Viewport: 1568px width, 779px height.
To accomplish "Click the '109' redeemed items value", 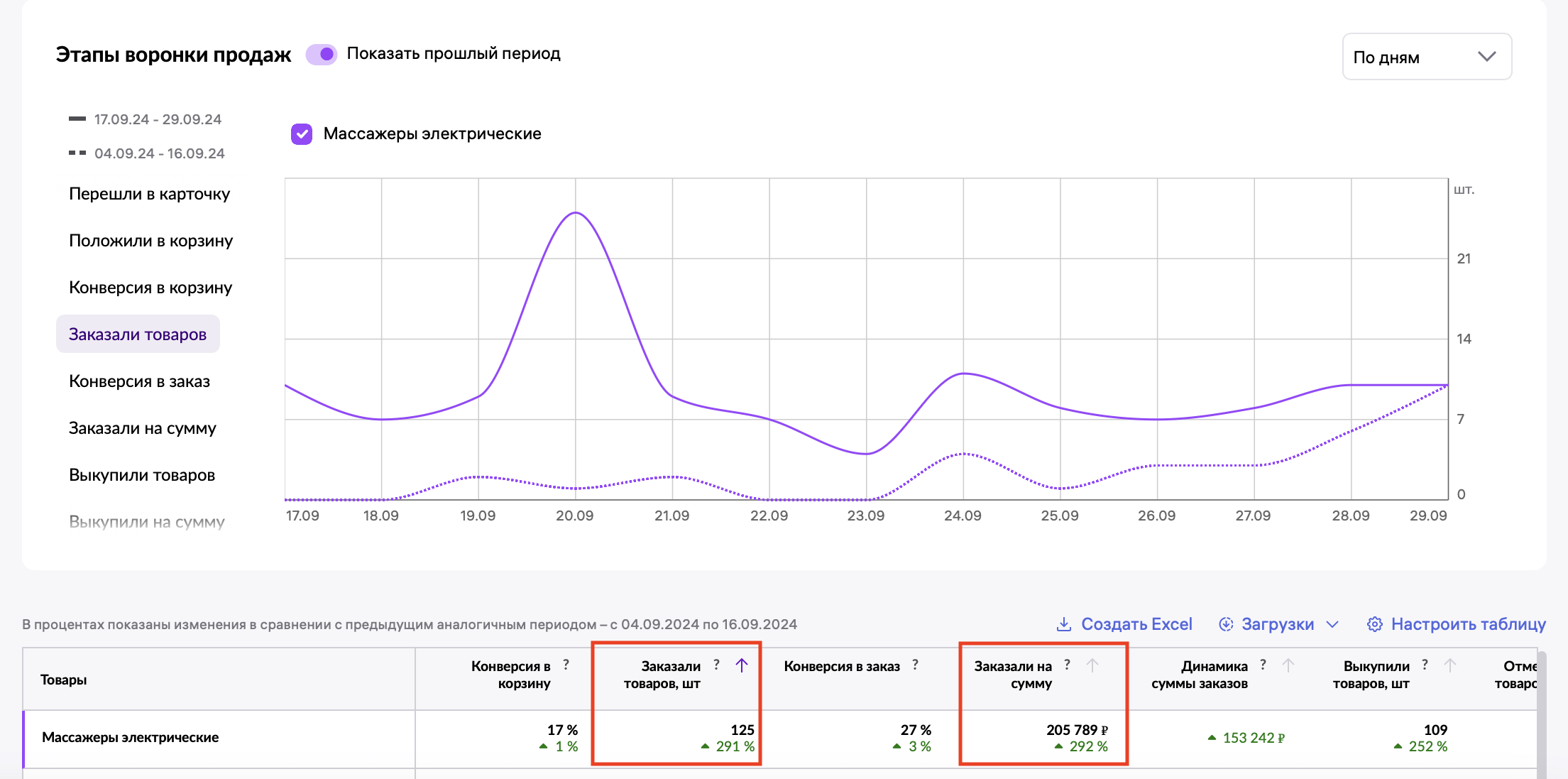I will (x=1435, y=730).
